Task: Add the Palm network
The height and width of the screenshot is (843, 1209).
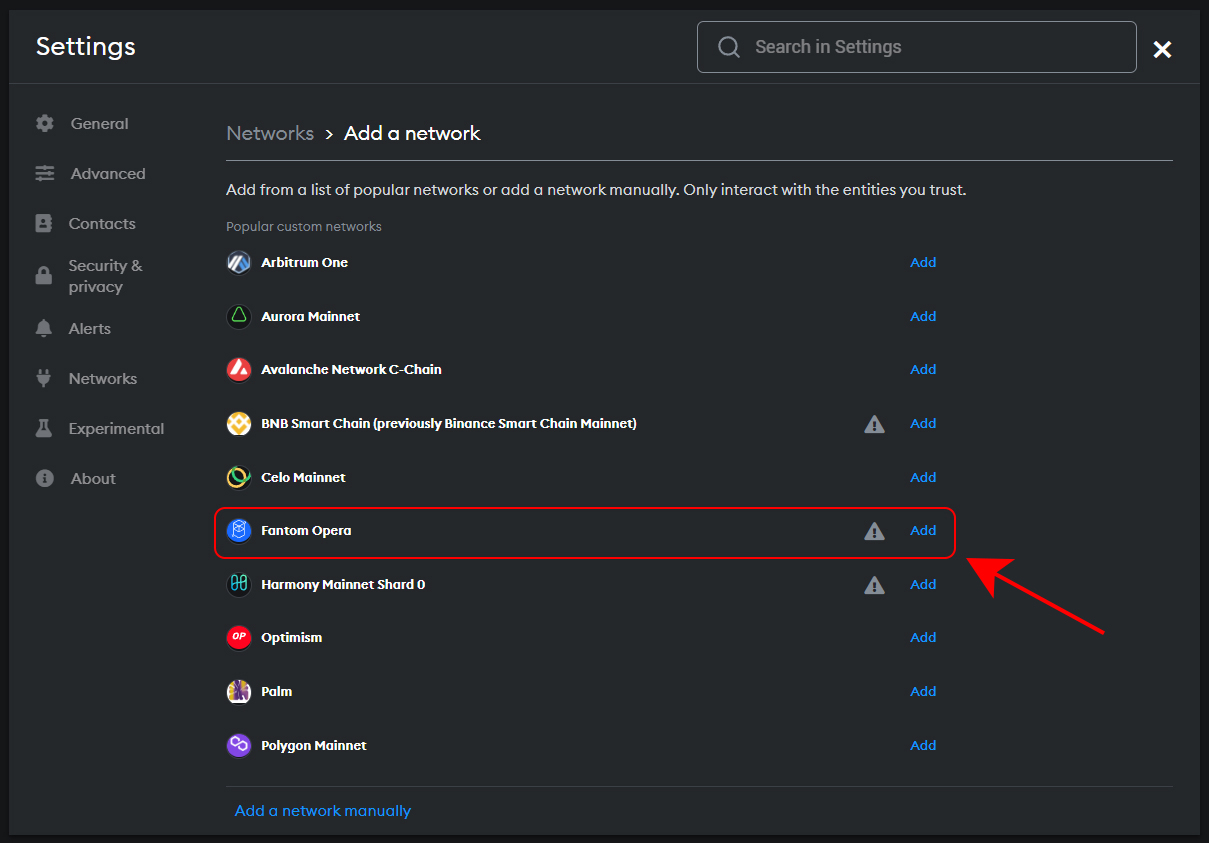Action: (923, 692)
